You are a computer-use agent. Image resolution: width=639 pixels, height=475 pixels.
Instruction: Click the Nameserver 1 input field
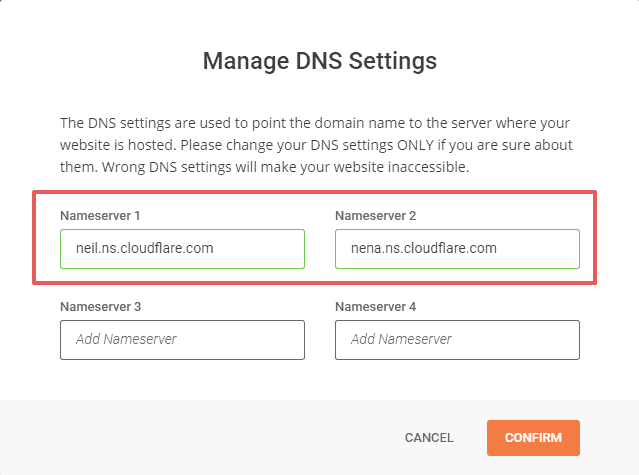pos(182,249)
